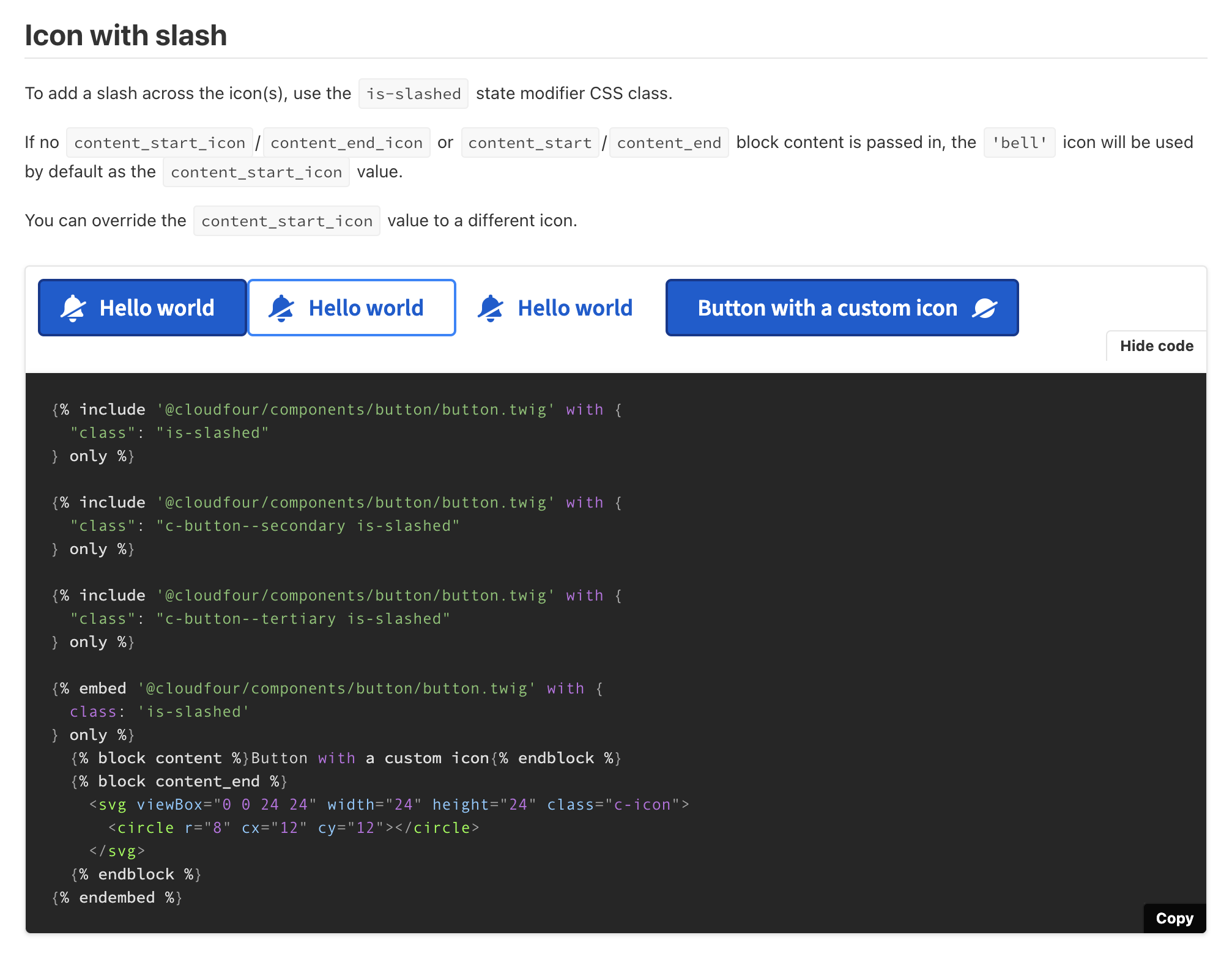Click the content_end_icon inline code
The width and height of the screenshot is (1232, 954).
point(346,142)
